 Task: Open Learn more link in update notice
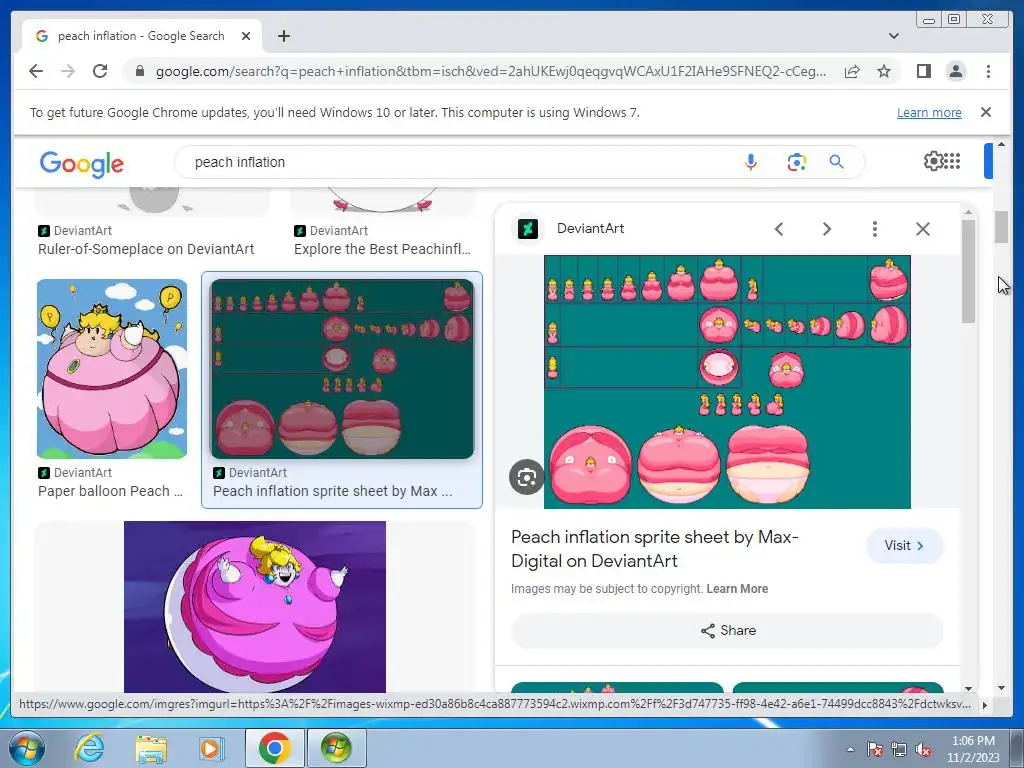point(929,112)
